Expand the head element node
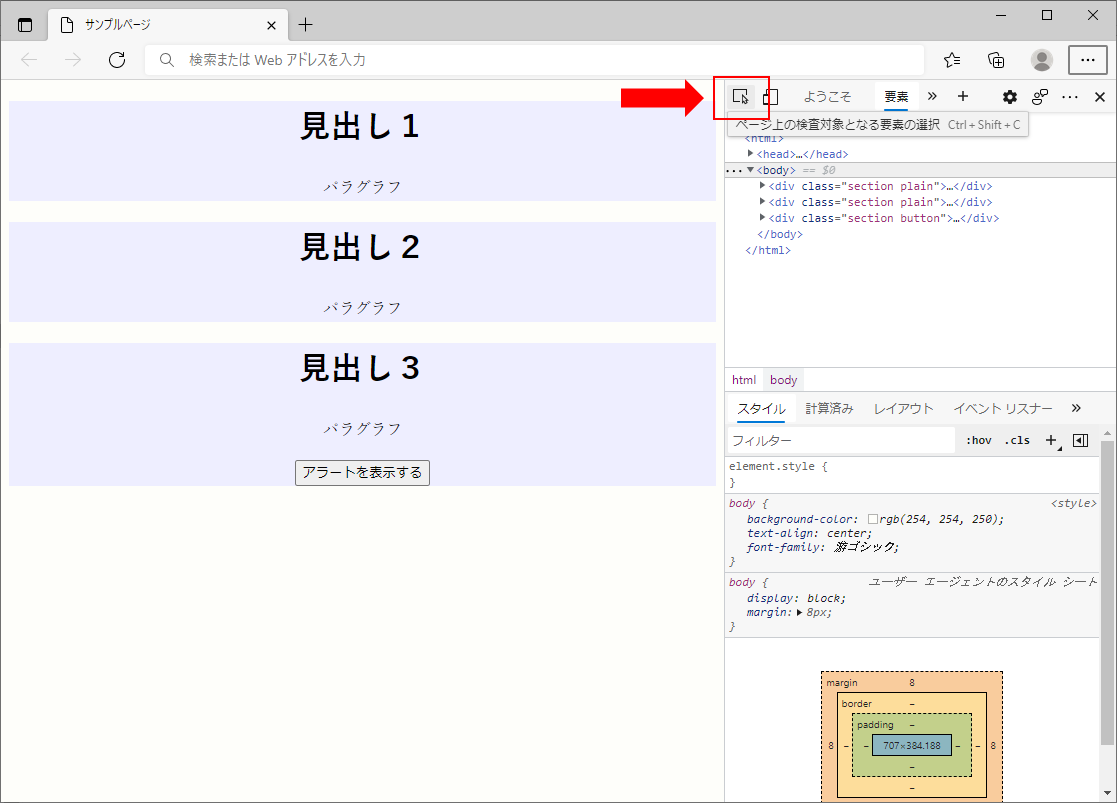1117x803 pixels. (x=752, y=153)
